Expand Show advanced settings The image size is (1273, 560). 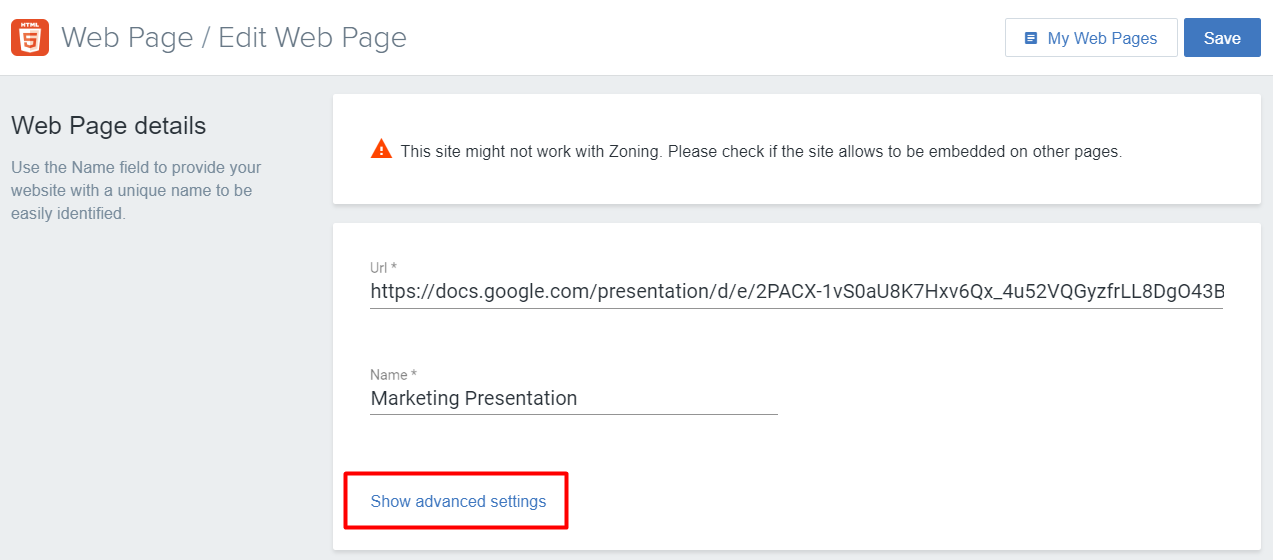[458, 501]
